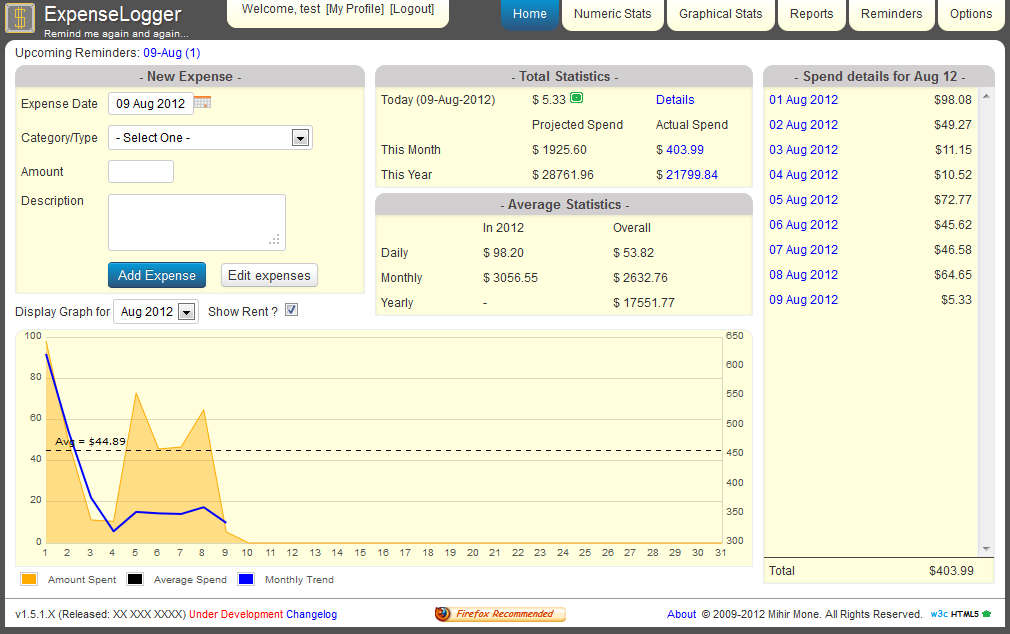This screenshot has height=634, width=1010.
Task: Go to the Reminders tab
Action: click(891, 14)
